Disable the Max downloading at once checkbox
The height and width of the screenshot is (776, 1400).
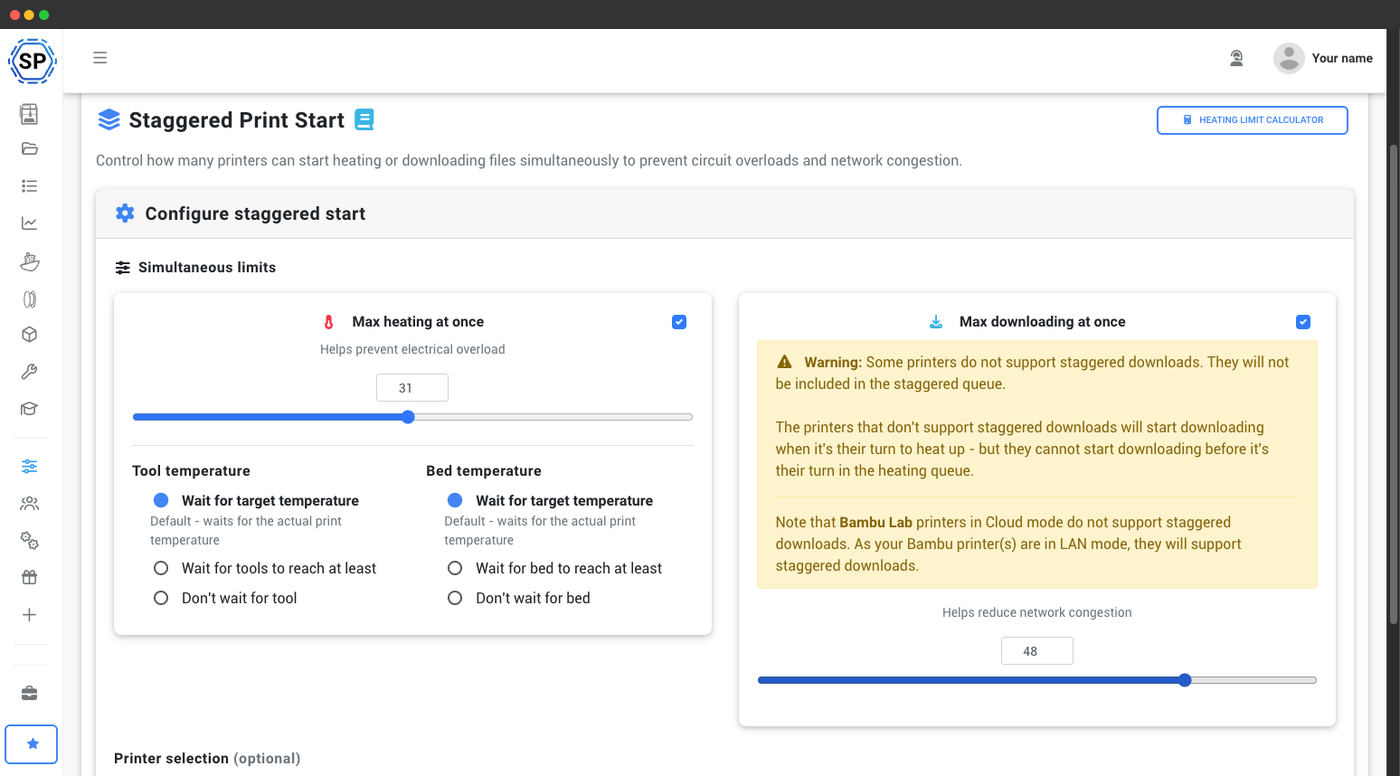[1303, 322]
